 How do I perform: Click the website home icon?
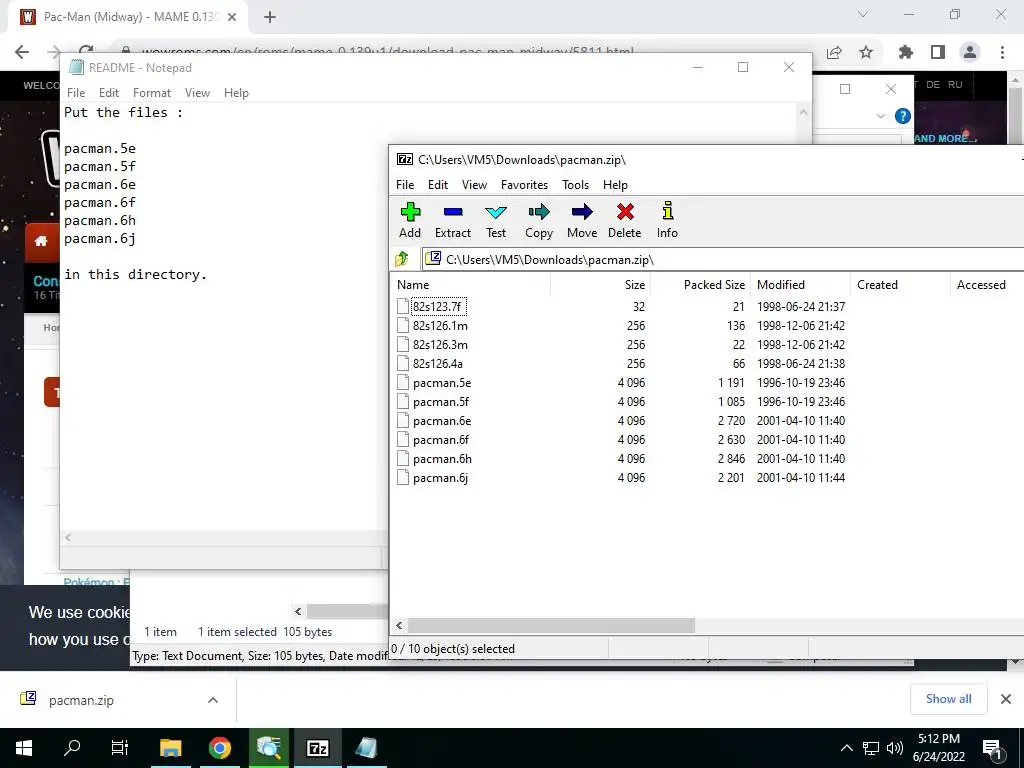pyautogui.click(x=41, y=241)
